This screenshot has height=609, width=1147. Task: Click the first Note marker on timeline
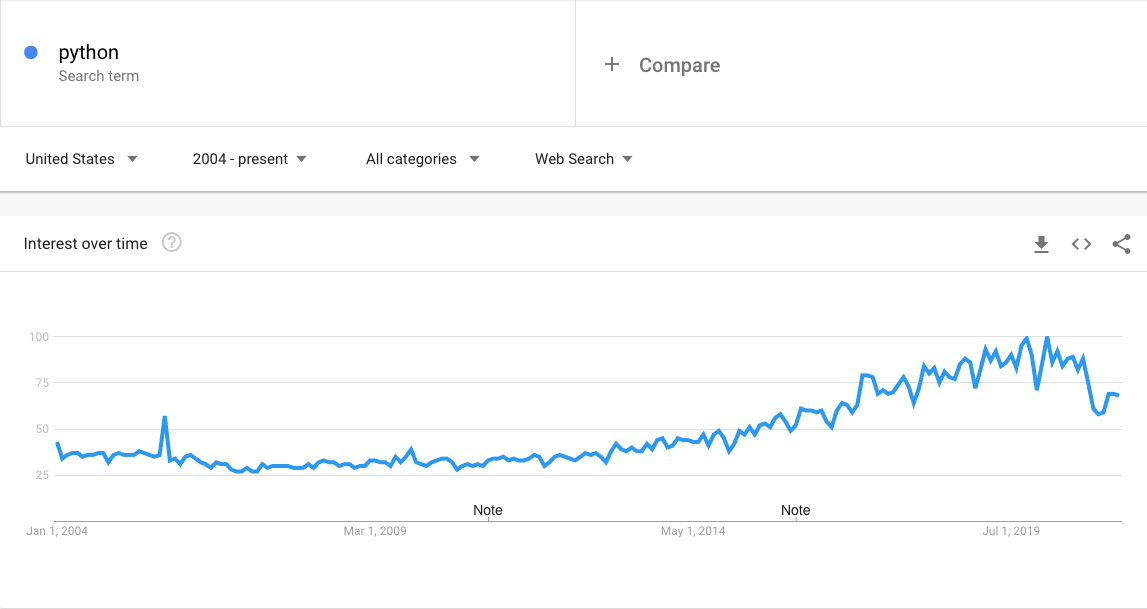click(x=488, y=510)
